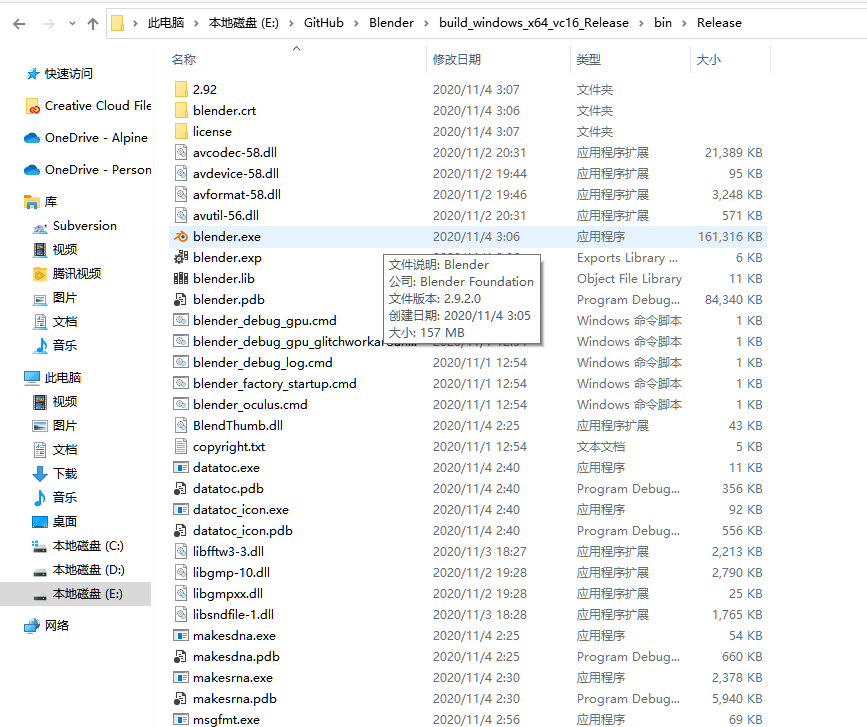
Task: Sort by 类型 column header
Action: 588,60
